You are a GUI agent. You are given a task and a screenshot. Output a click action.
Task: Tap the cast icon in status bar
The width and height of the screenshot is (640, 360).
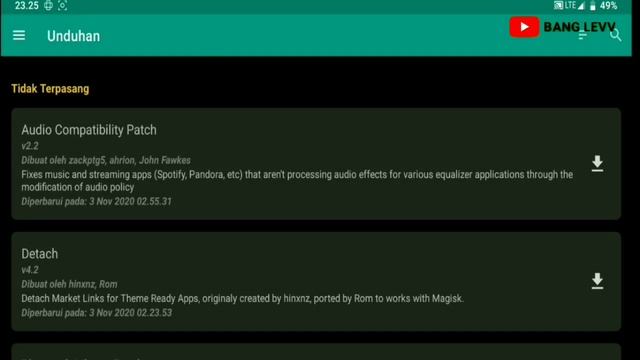tap(558, 5)
